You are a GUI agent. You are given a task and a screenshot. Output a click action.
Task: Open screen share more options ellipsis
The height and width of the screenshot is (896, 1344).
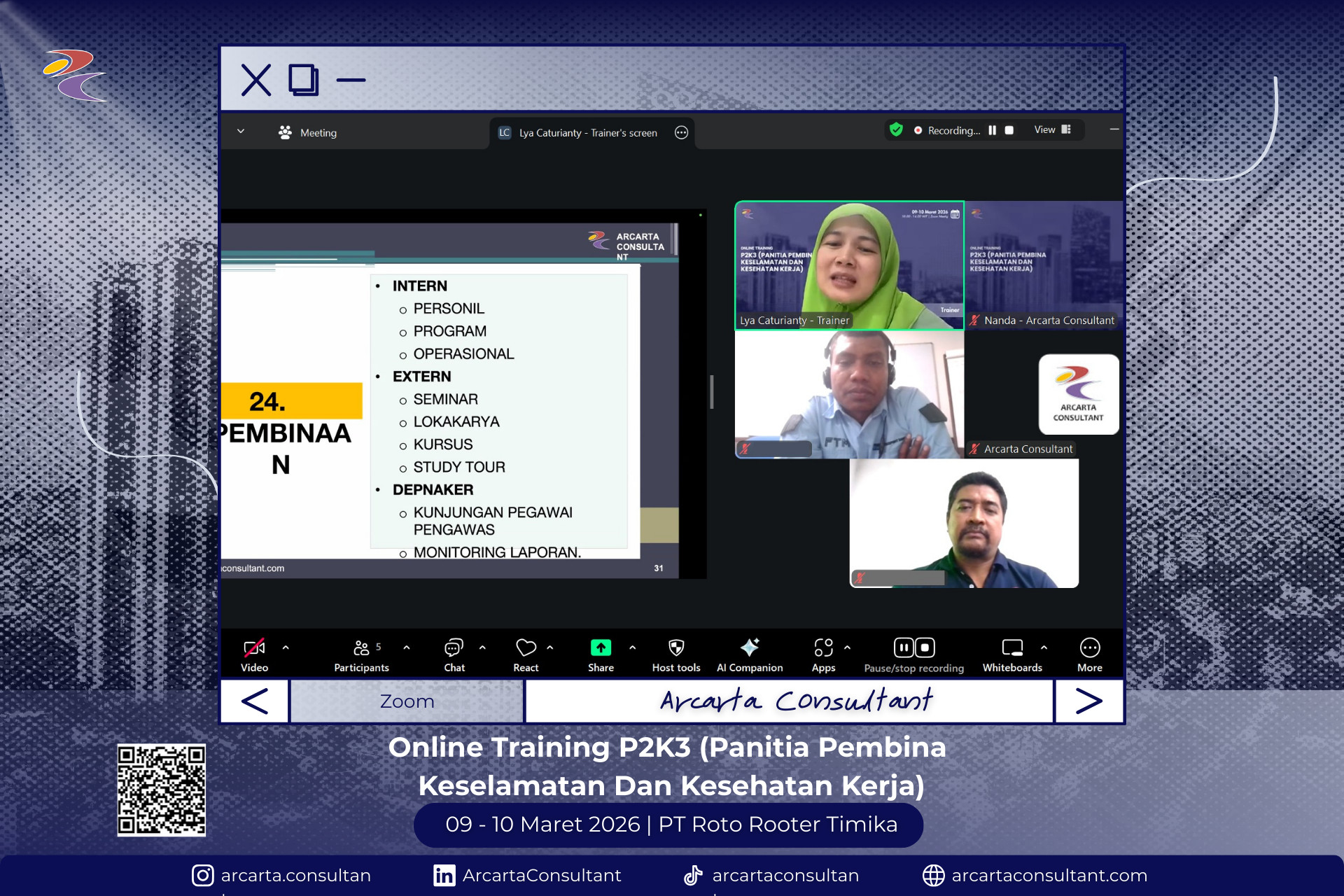point(681,133)
